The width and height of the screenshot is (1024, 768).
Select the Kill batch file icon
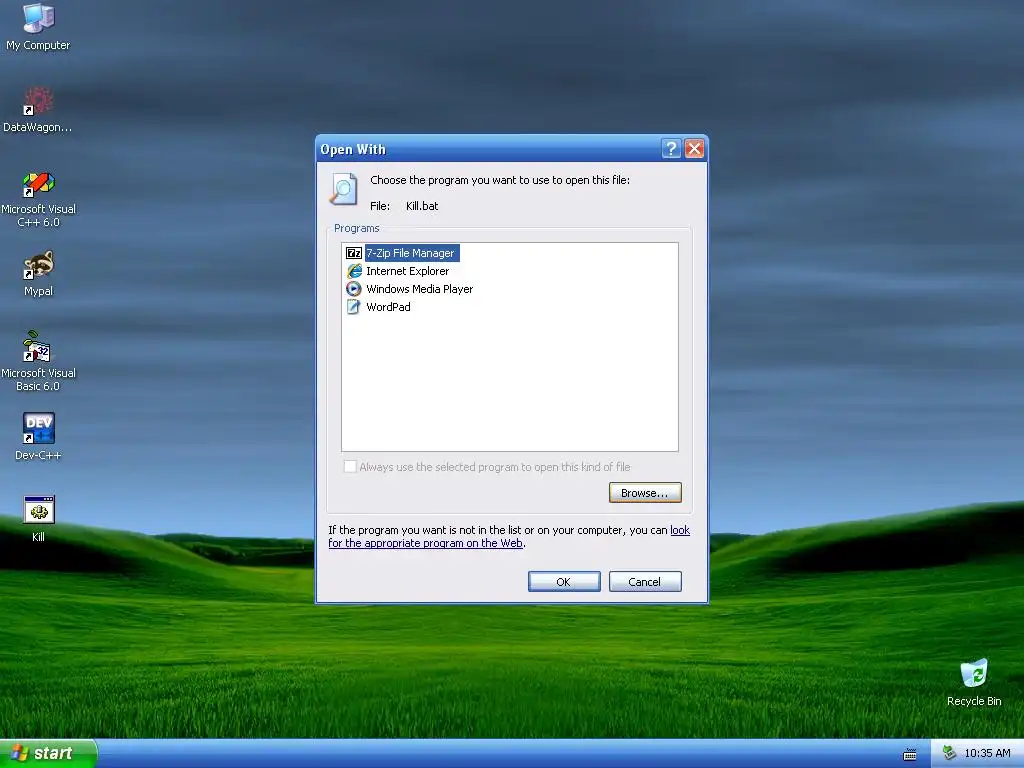click(x=39, y=519)
